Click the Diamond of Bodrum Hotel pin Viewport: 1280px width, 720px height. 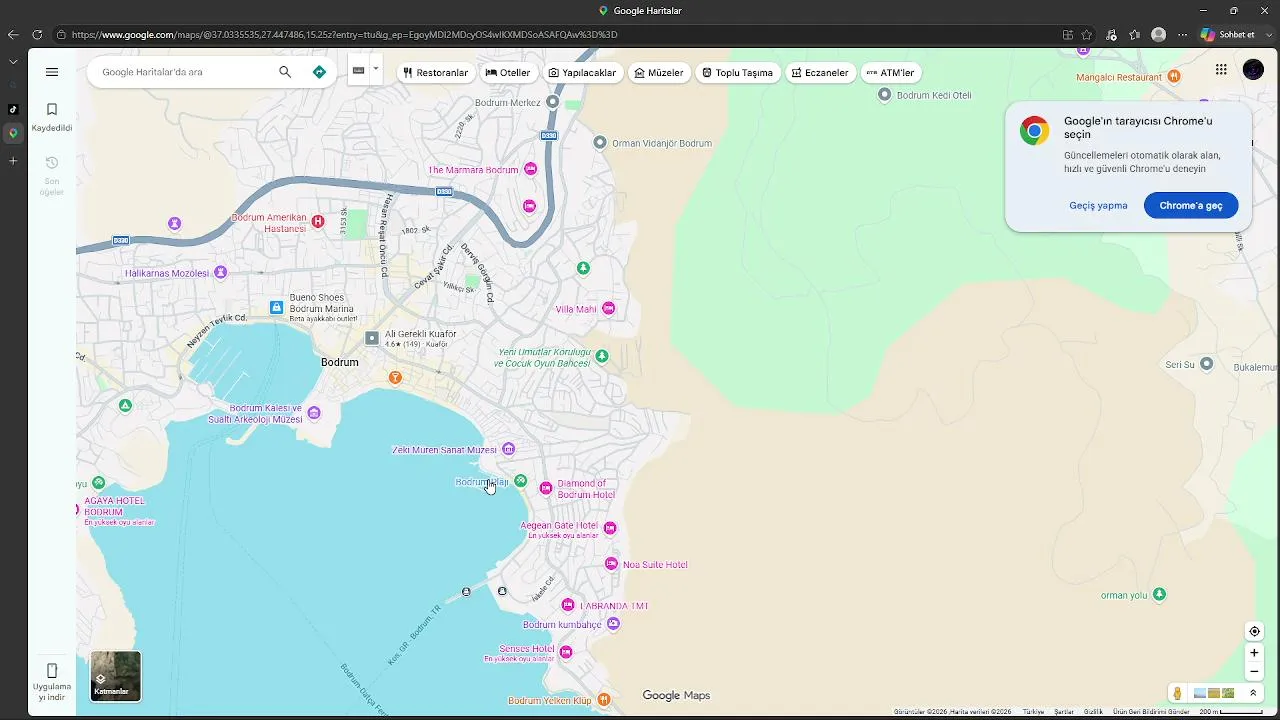click(546, 488)
